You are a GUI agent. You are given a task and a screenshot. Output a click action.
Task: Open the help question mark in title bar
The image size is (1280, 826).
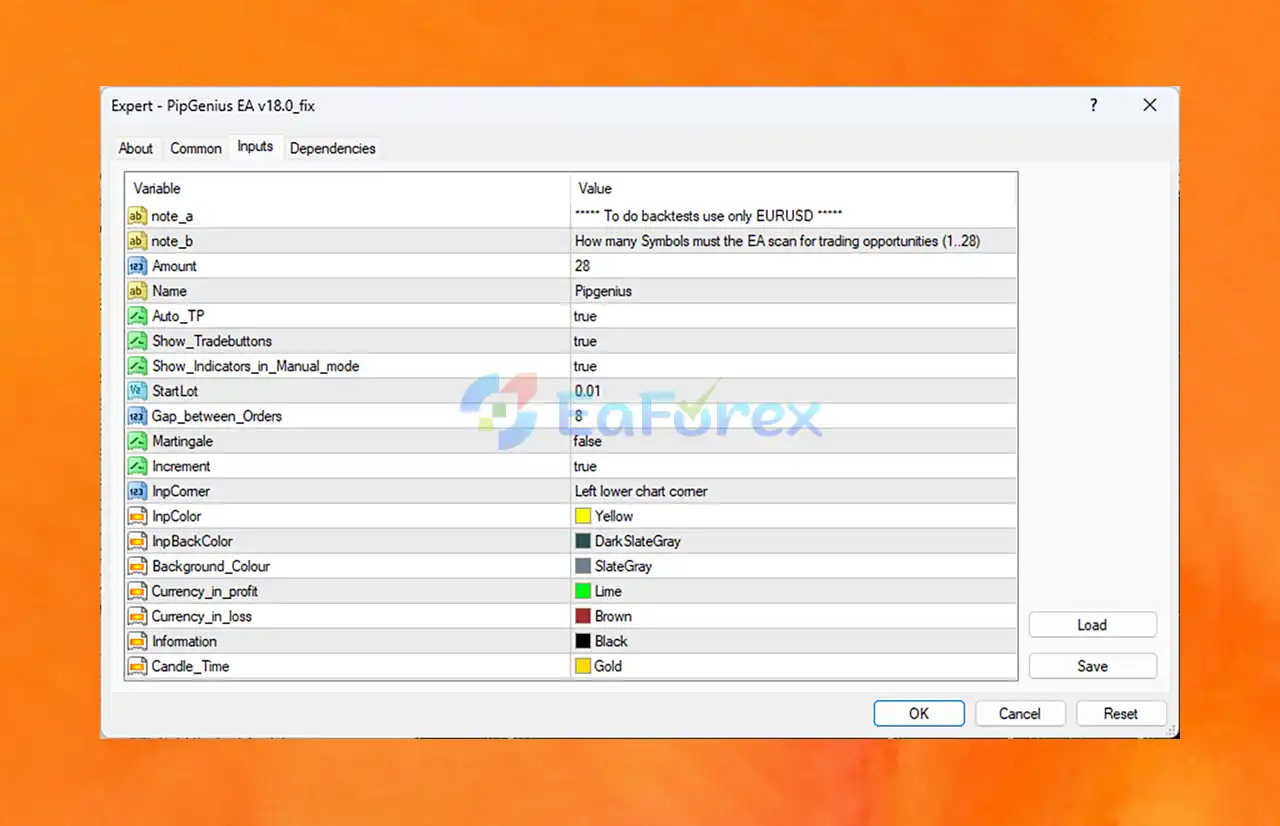tap(1093, 105)
